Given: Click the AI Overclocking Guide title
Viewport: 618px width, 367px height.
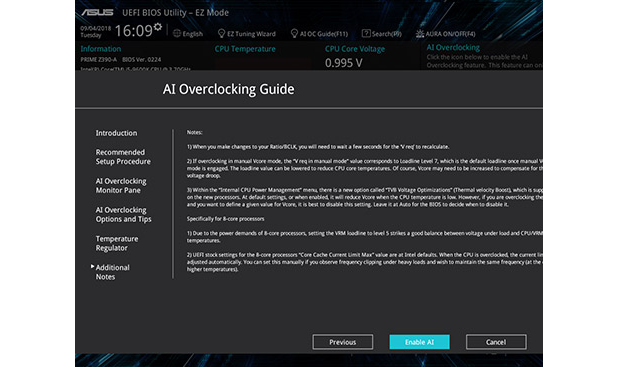Looking at the screenshot, I should [228, 89].
